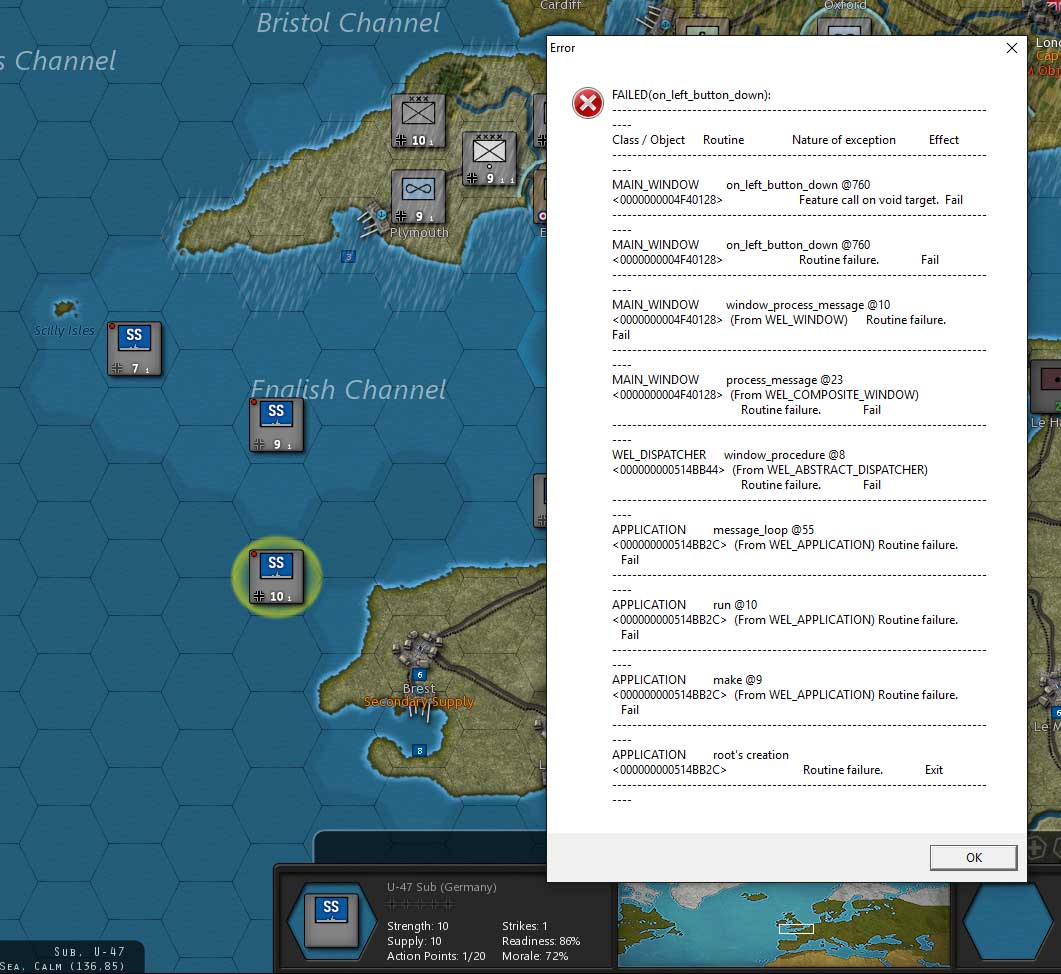The image size is (1061, 974).
Task: Click OK to dismiss the error dialog
Action: [973, 858]
